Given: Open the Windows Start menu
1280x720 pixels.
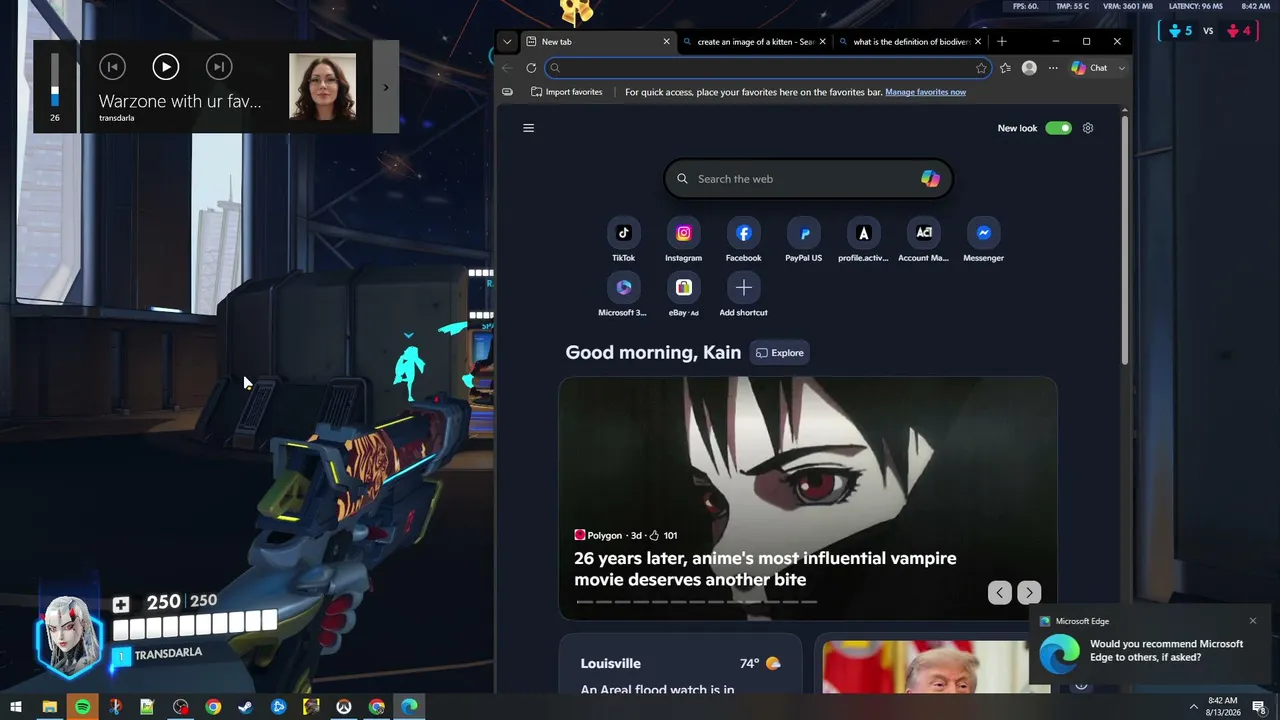Looking at the screenshot, I should (x=16, y=707).
